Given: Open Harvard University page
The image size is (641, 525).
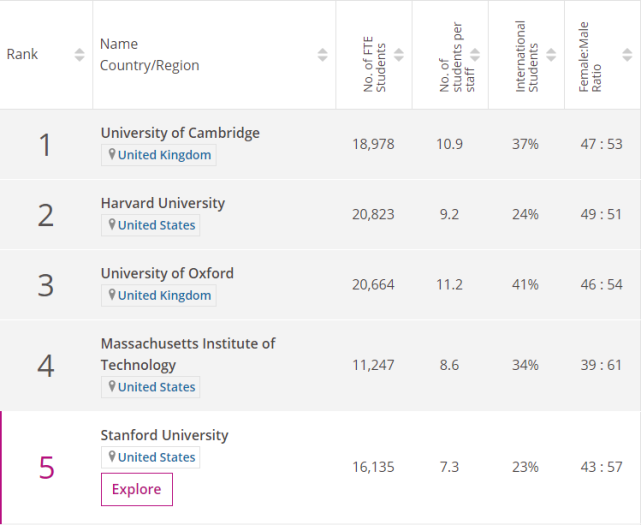Looking at the screenshot, I should click(x=163, y=203).
